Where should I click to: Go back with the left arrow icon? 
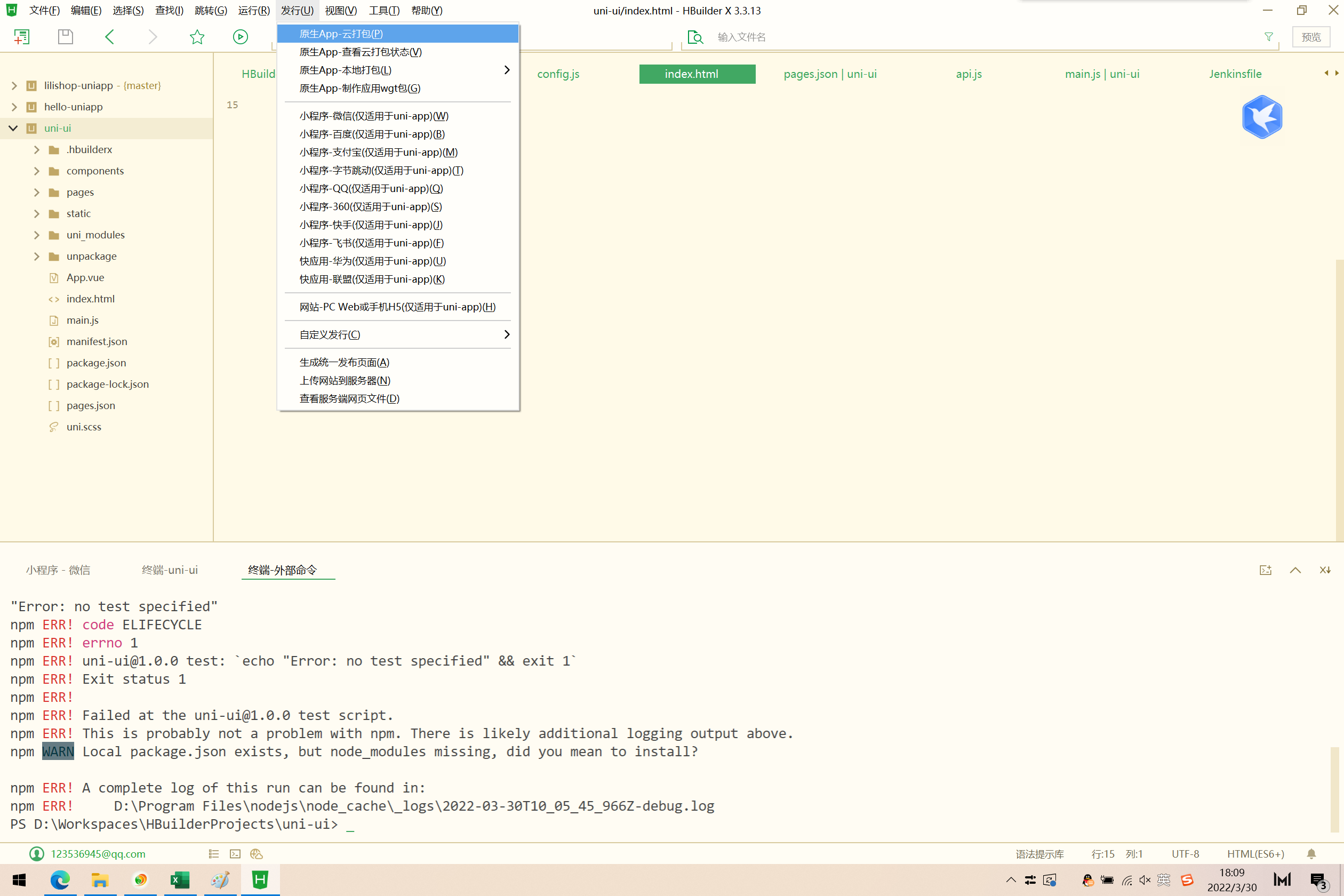[110, 37]
